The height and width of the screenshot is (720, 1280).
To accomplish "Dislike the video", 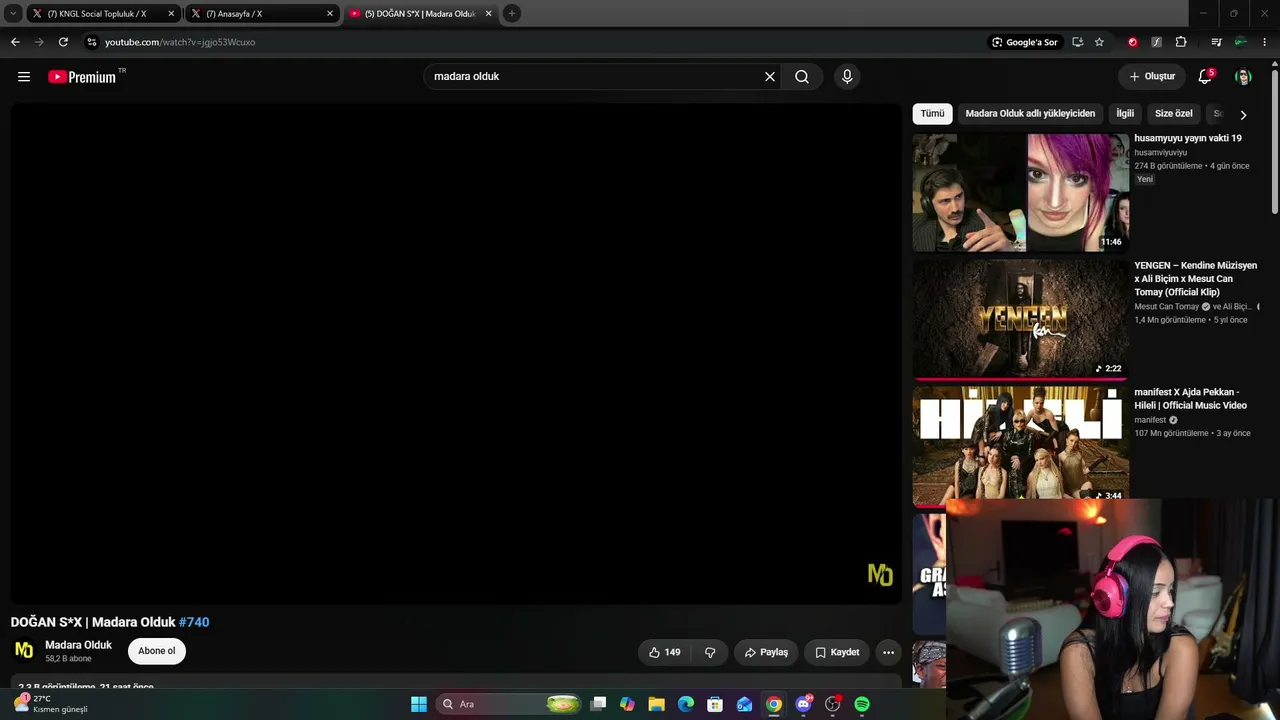I will click(x=710, y=652).
